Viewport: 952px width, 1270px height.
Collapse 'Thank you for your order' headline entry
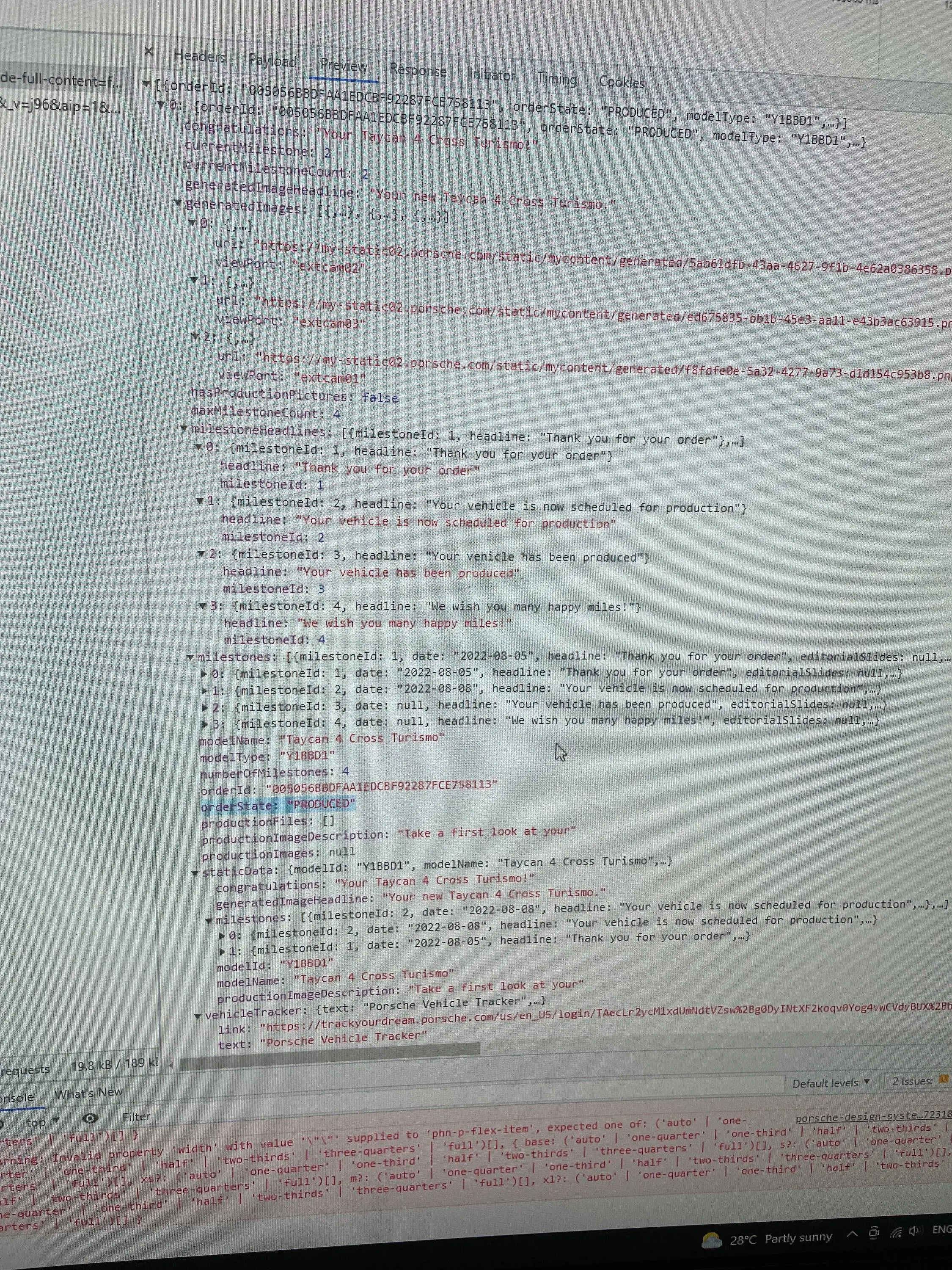tap(198, 446)
